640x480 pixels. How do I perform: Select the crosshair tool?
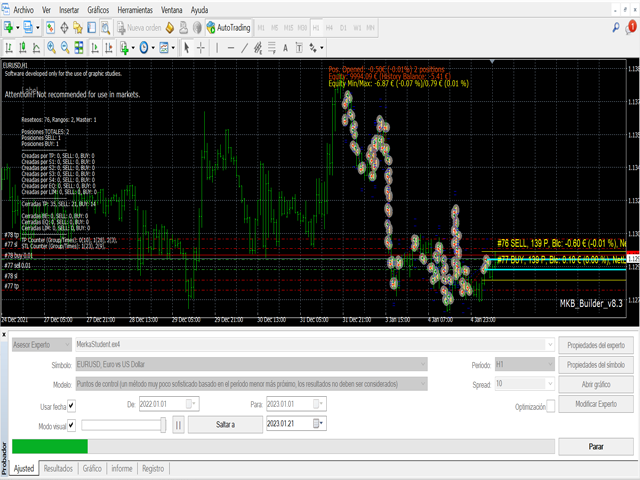[x=200, y=48]
